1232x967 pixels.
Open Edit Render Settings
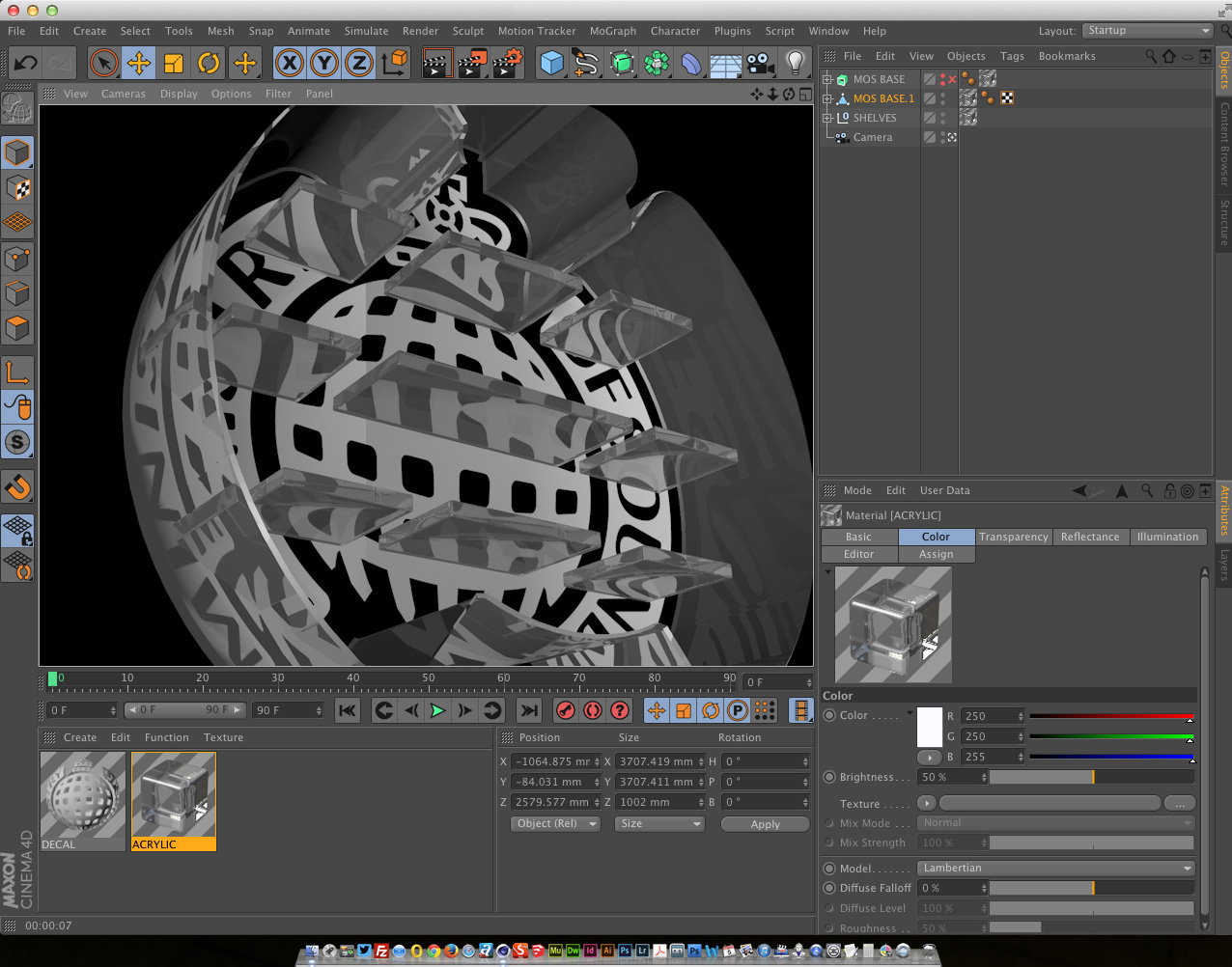tap(508, 64)
